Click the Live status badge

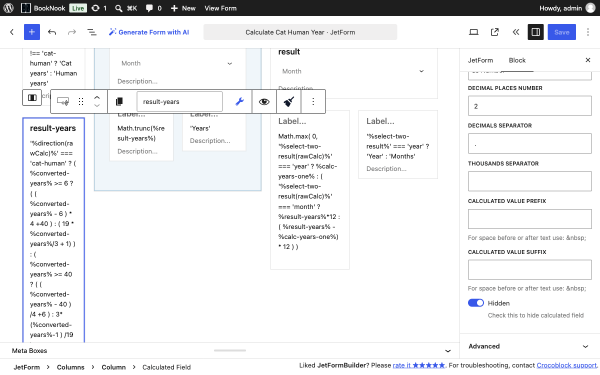[x=78, y=8]
